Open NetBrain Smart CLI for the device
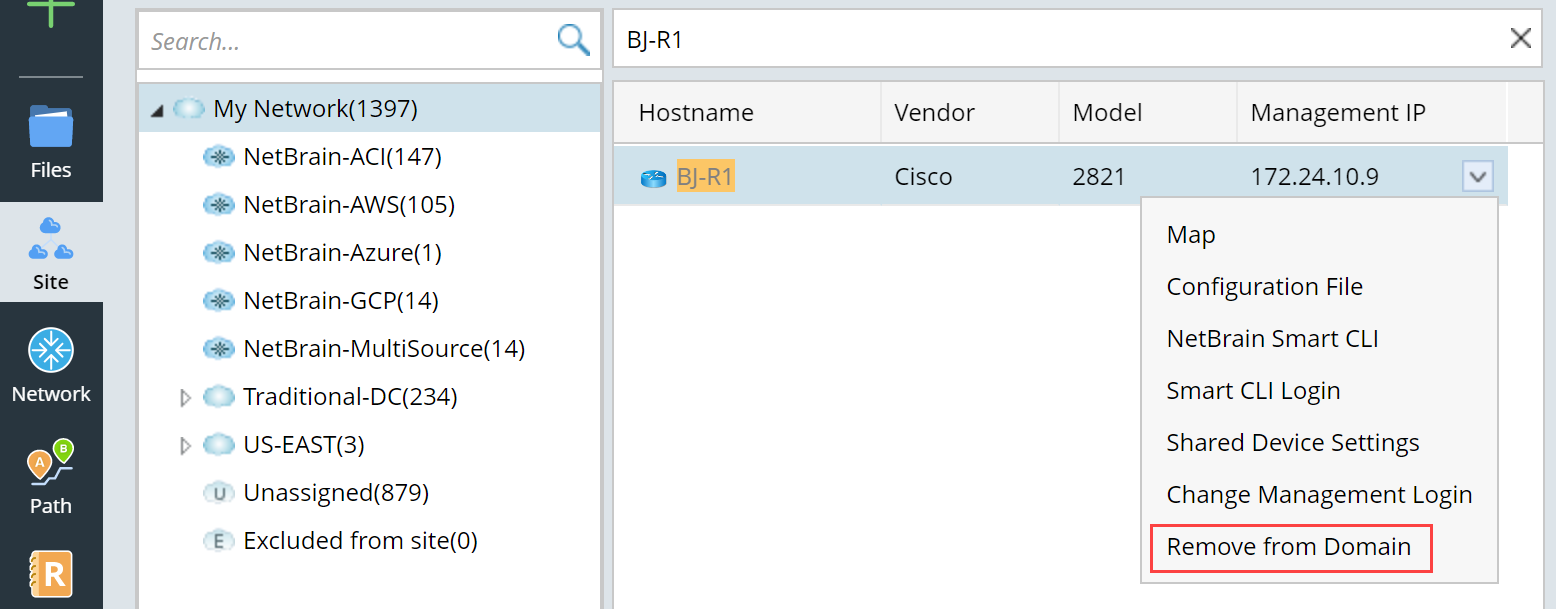This screenshot has width=1556, height=609. tap(1272, 338)
